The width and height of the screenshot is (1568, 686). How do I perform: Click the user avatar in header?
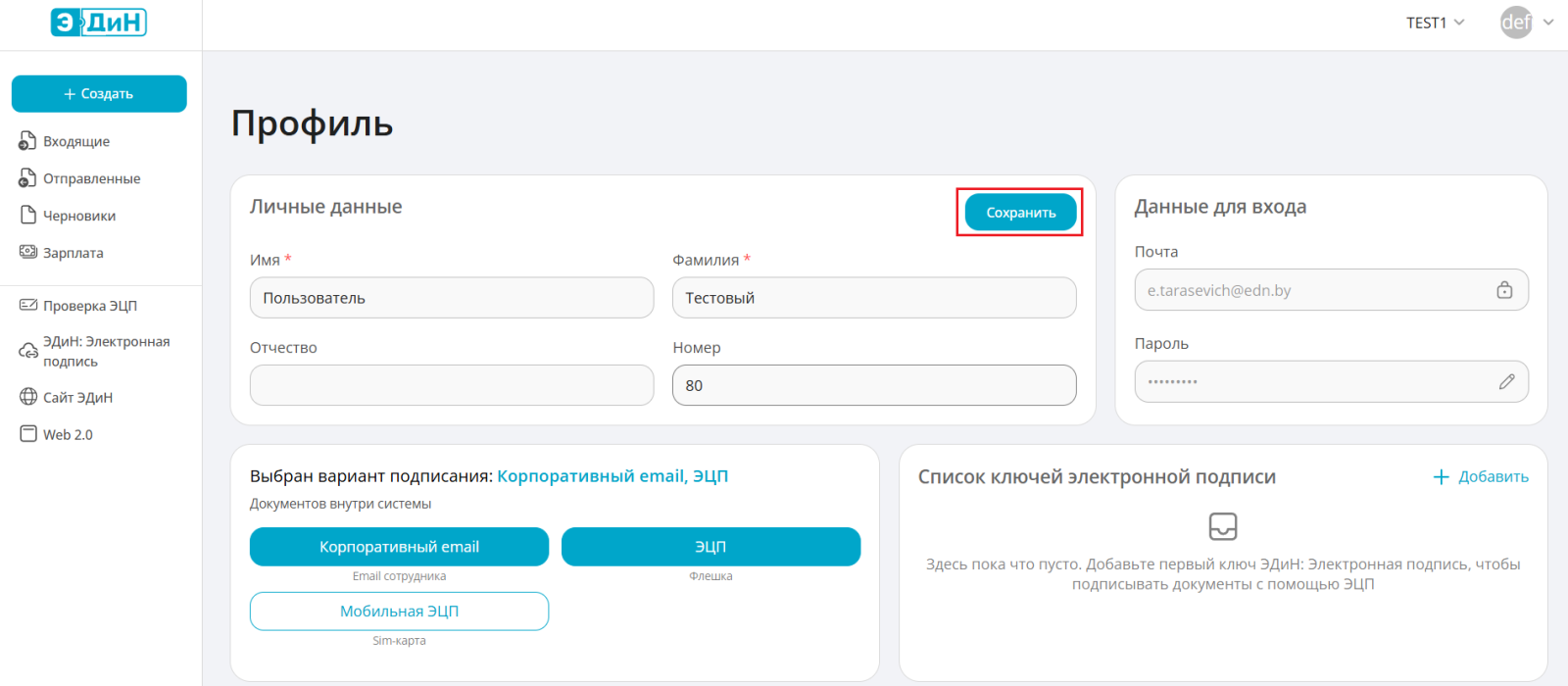click(1515, 23)
